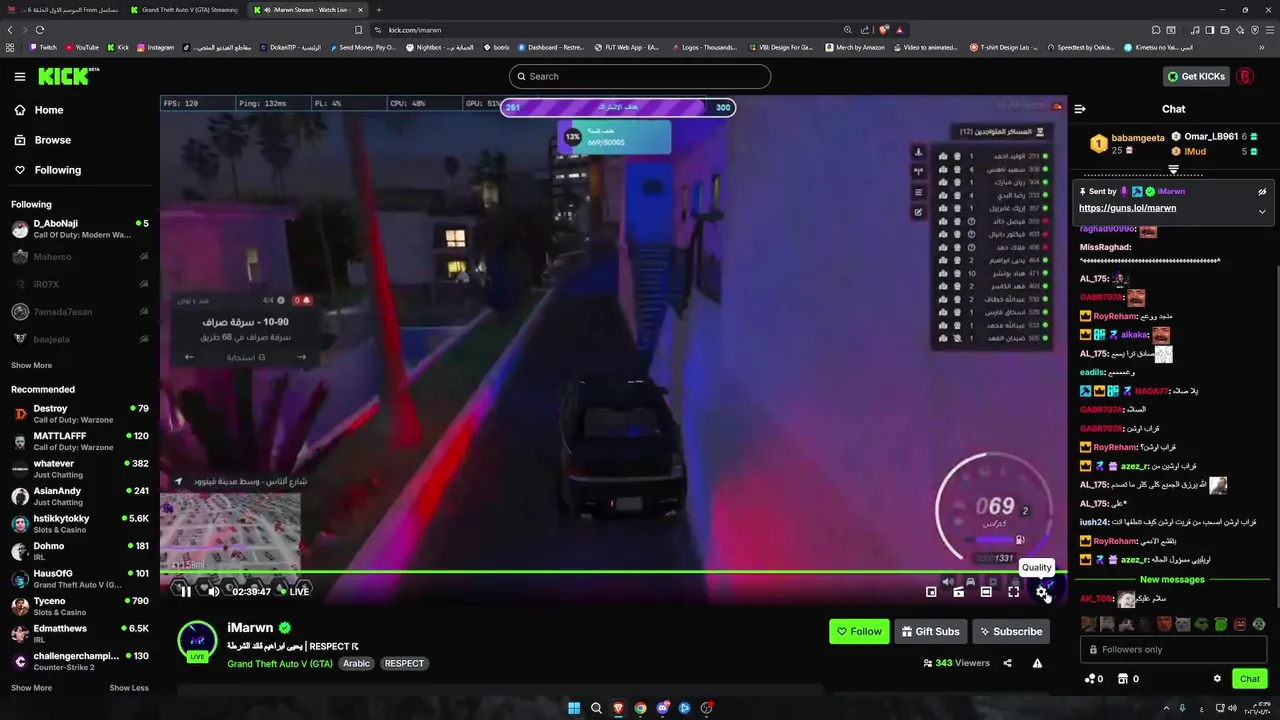Image resolution: width=1280 pixels, height=720 pixels.
Task: Open Google Chrome from the taskbar
Action: [640, 708]
